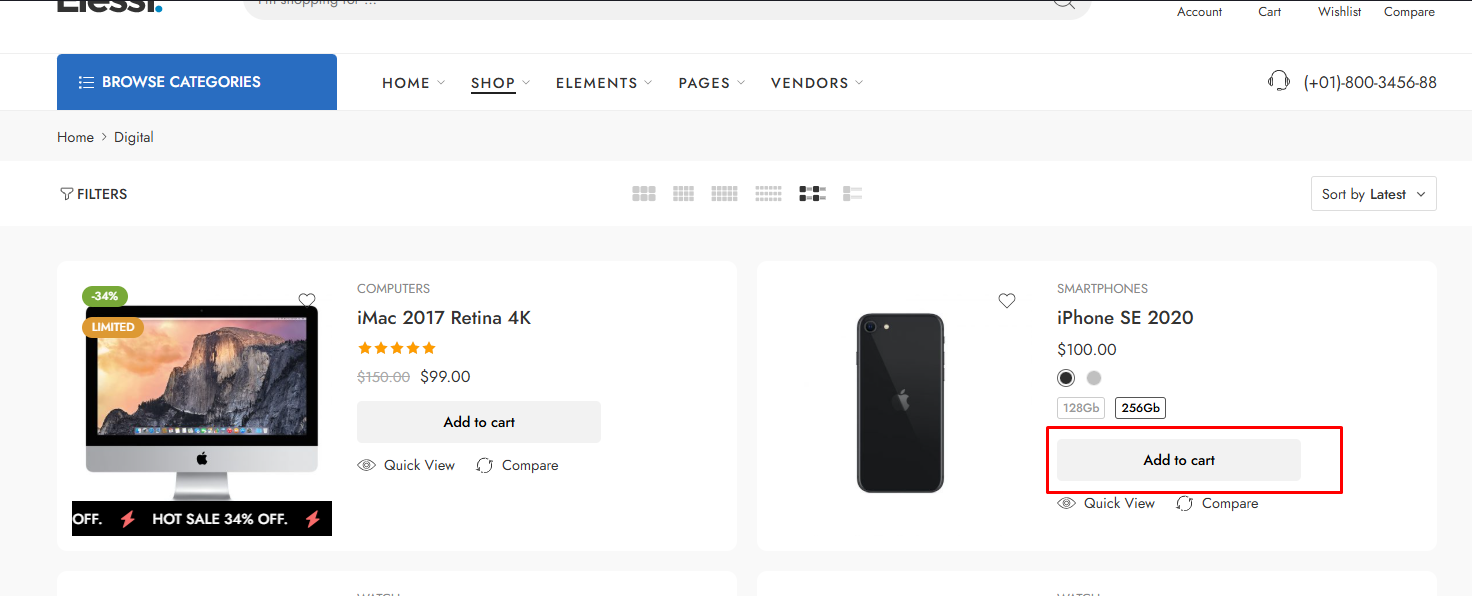The image size is (1472, 596).
Task: Select the 128Gb storage option
Action: pyautogui.click(x=1081, y=408)
